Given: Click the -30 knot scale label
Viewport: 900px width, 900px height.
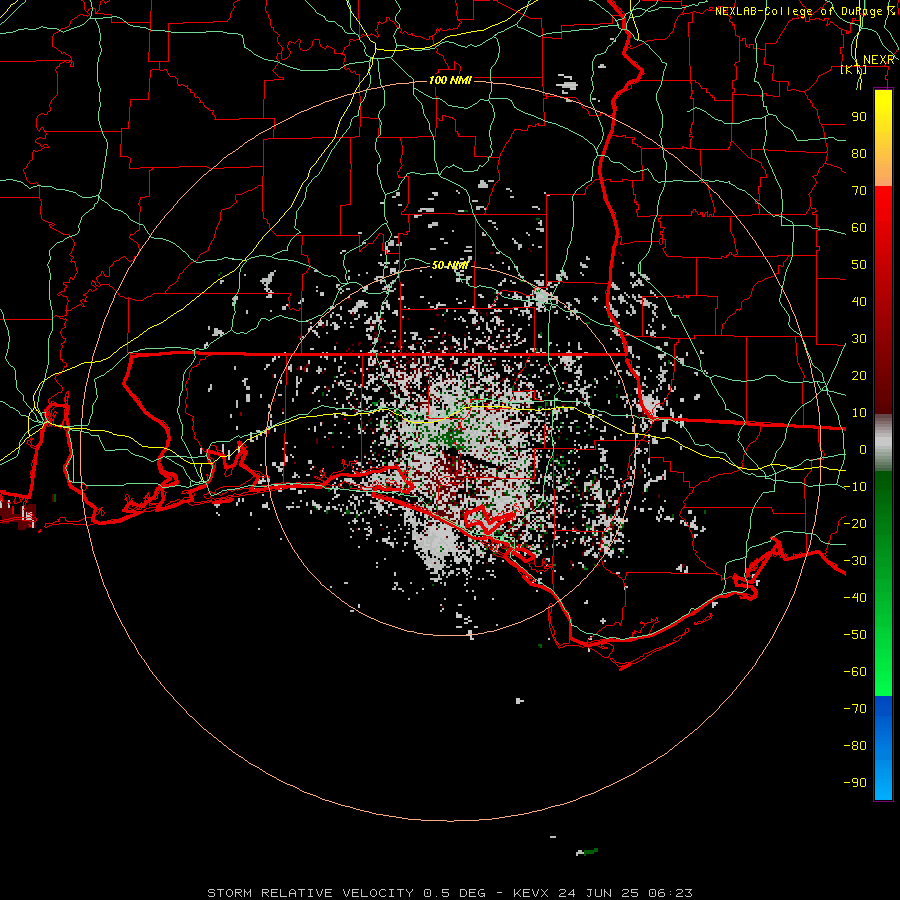Looking at the screenshot, I should click(x=855, y=561).
